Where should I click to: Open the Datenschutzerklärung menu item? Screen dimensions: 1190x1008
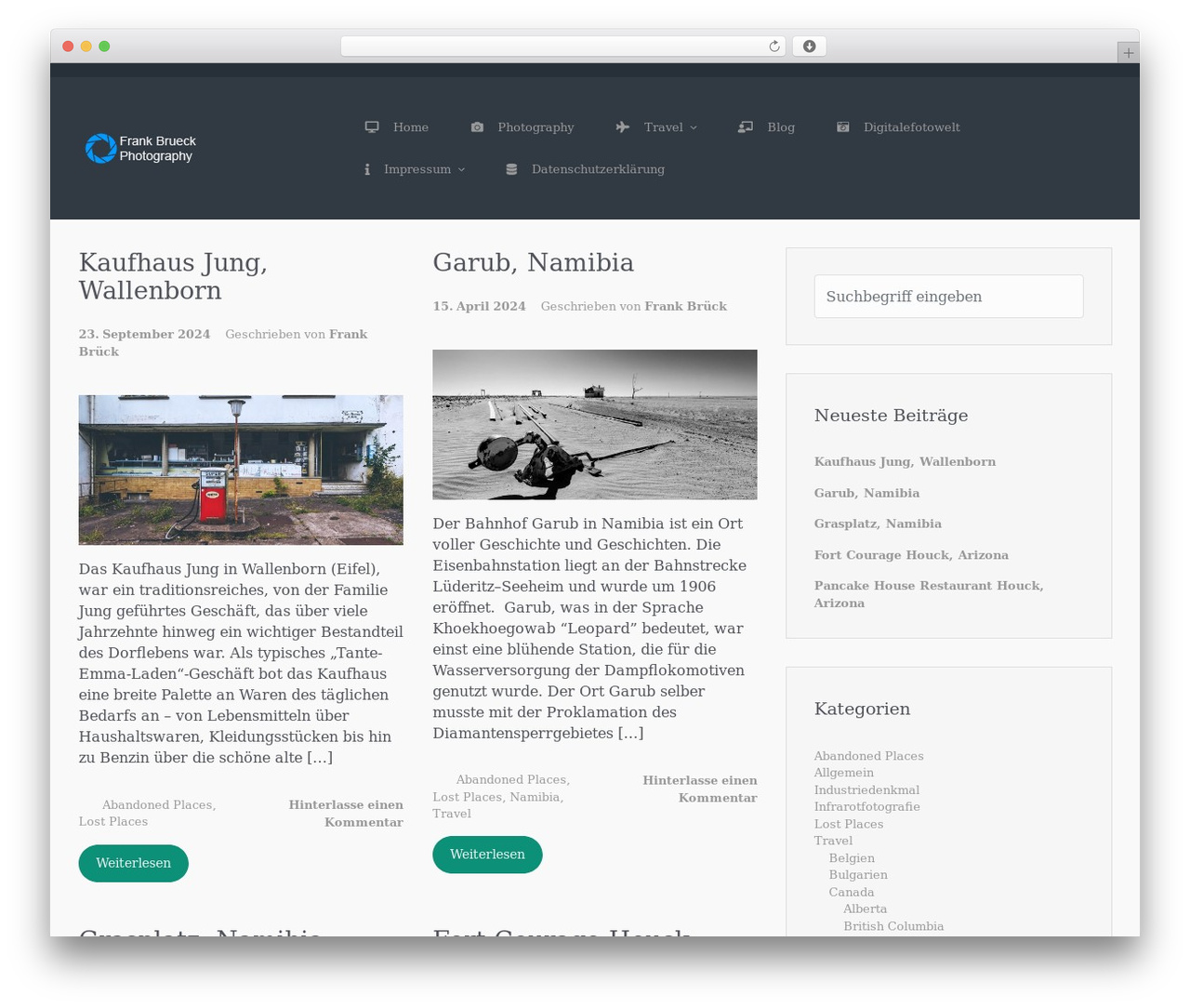pos(598,169)
